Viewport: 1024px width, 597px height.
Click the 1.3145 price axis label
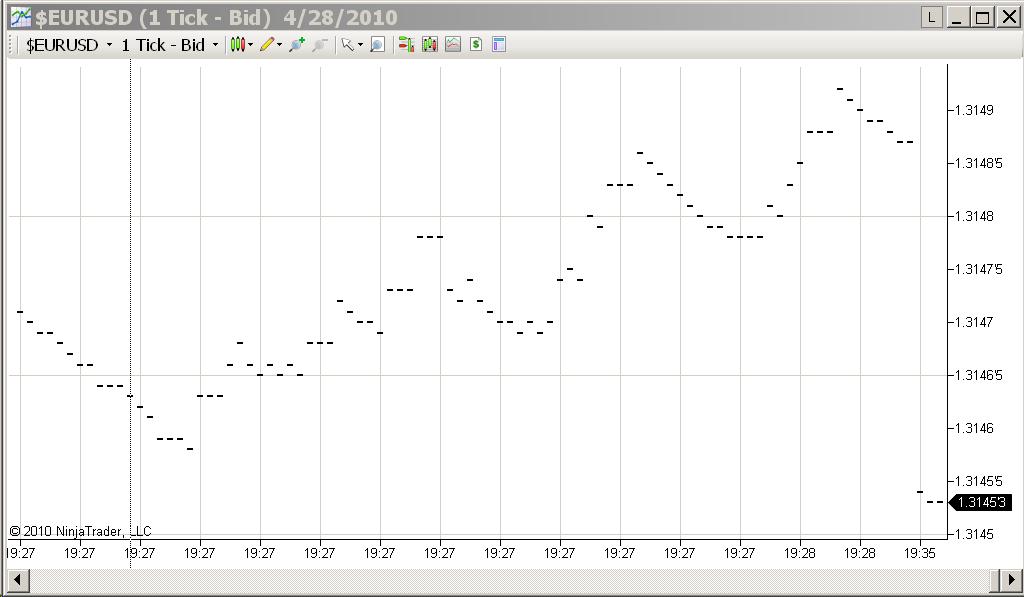[x=973, y=534]
